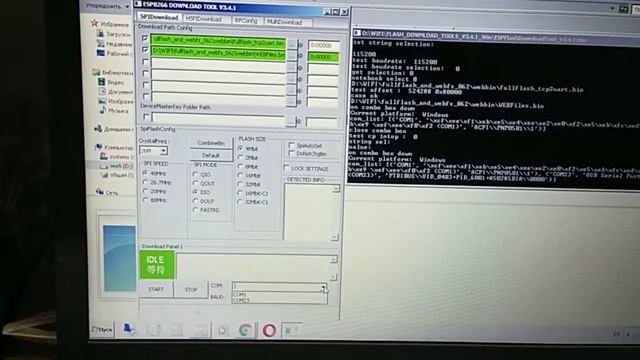Click the IDLE status indicator
640x360 pixels.
[x=157, y=265]
